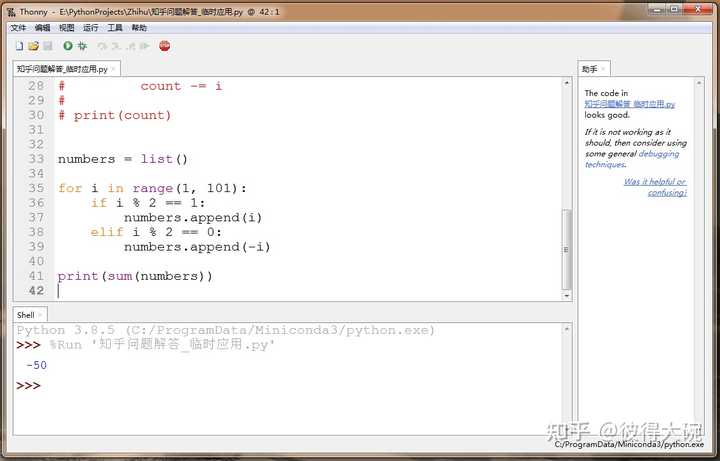Image resolution: width=720 pixels, height=461 pixels.
Task: Open the 帮助 menu
Action: 139,28
